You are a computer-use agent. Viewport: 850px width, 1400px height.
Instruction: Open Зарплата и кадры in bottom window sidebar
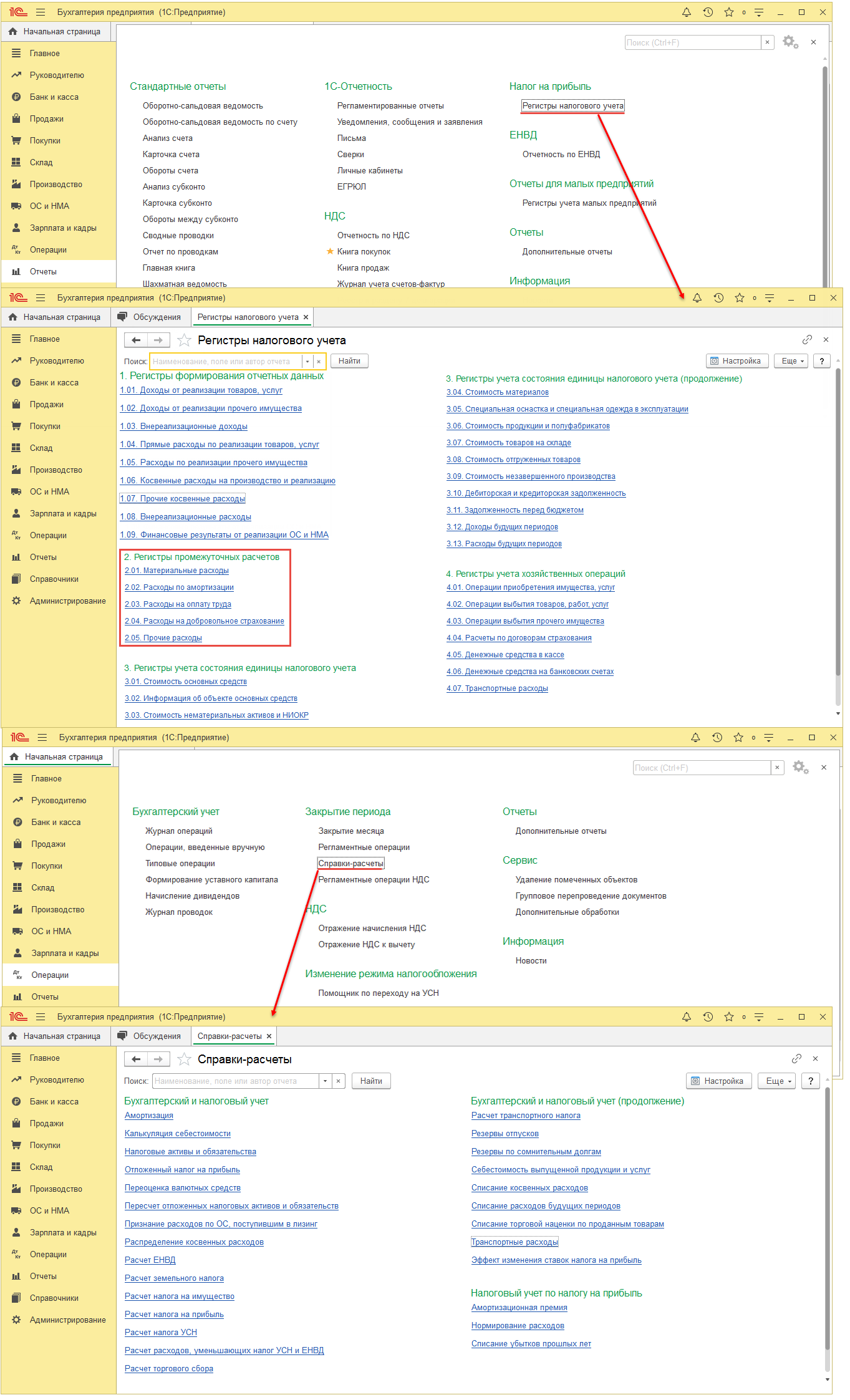point(59,1233)
